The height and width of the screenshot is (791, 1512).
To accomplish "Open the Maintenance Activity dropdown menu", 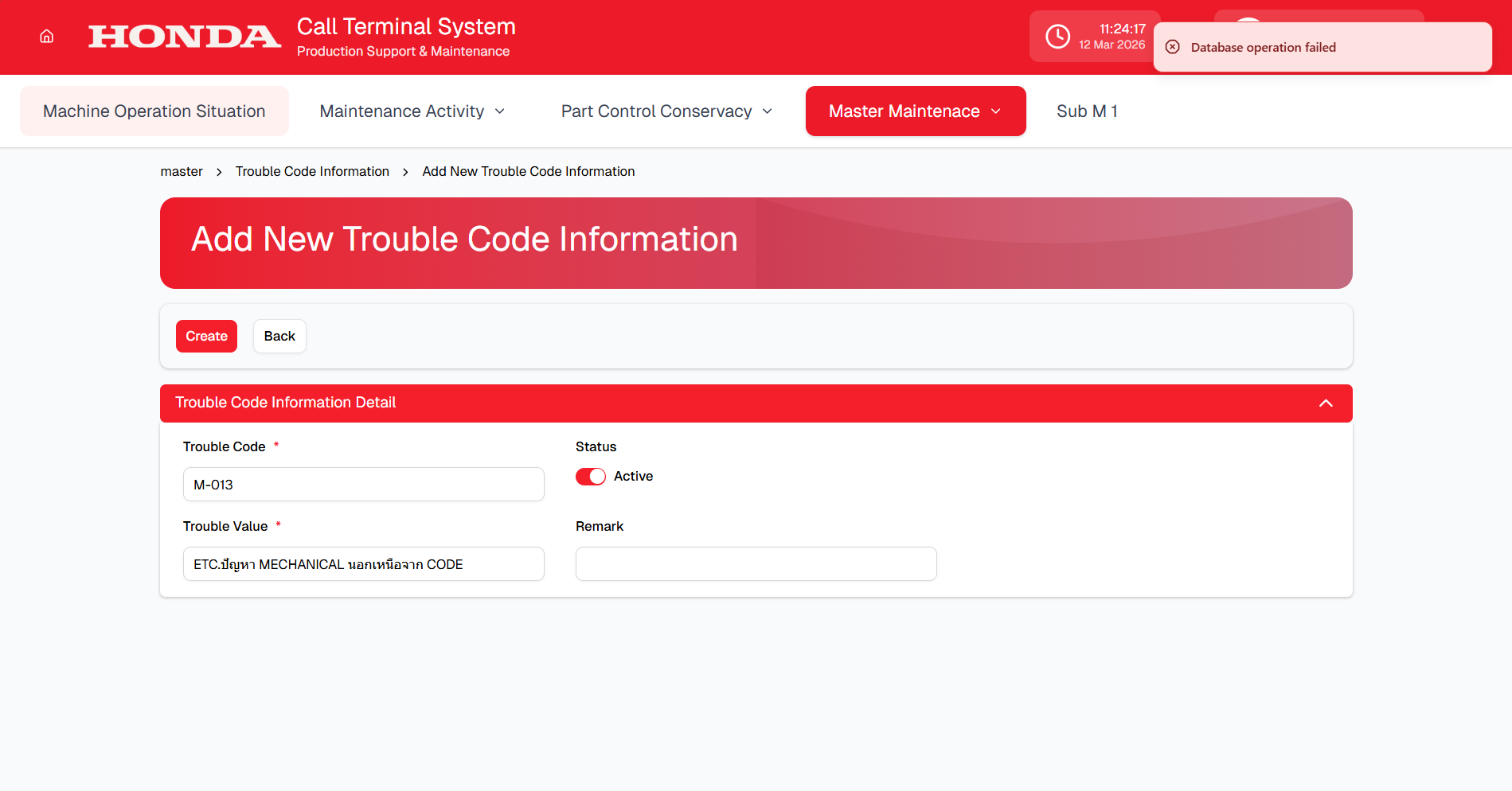I will [412, 111].
